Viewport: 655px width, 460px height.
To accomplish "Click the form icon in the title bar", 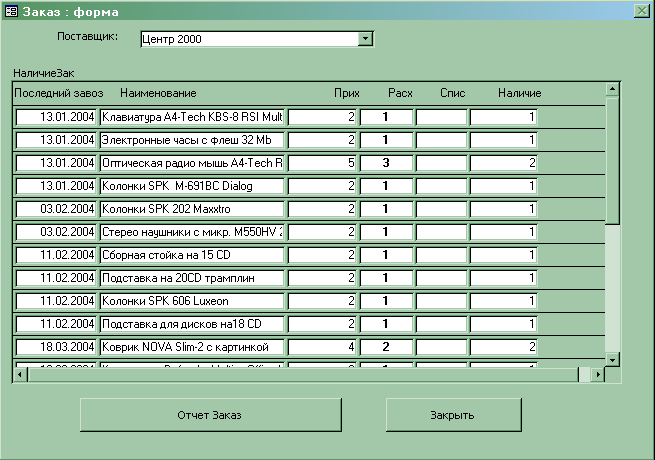I will [12, 11].
